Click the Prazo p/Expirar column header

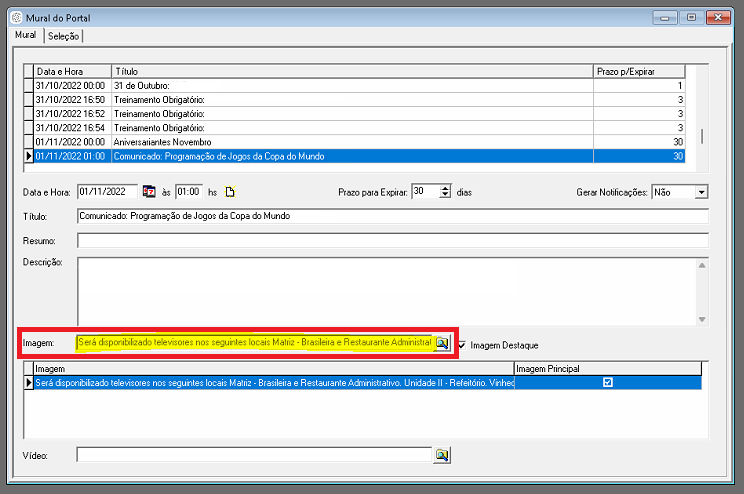click(x=638, y=72)
